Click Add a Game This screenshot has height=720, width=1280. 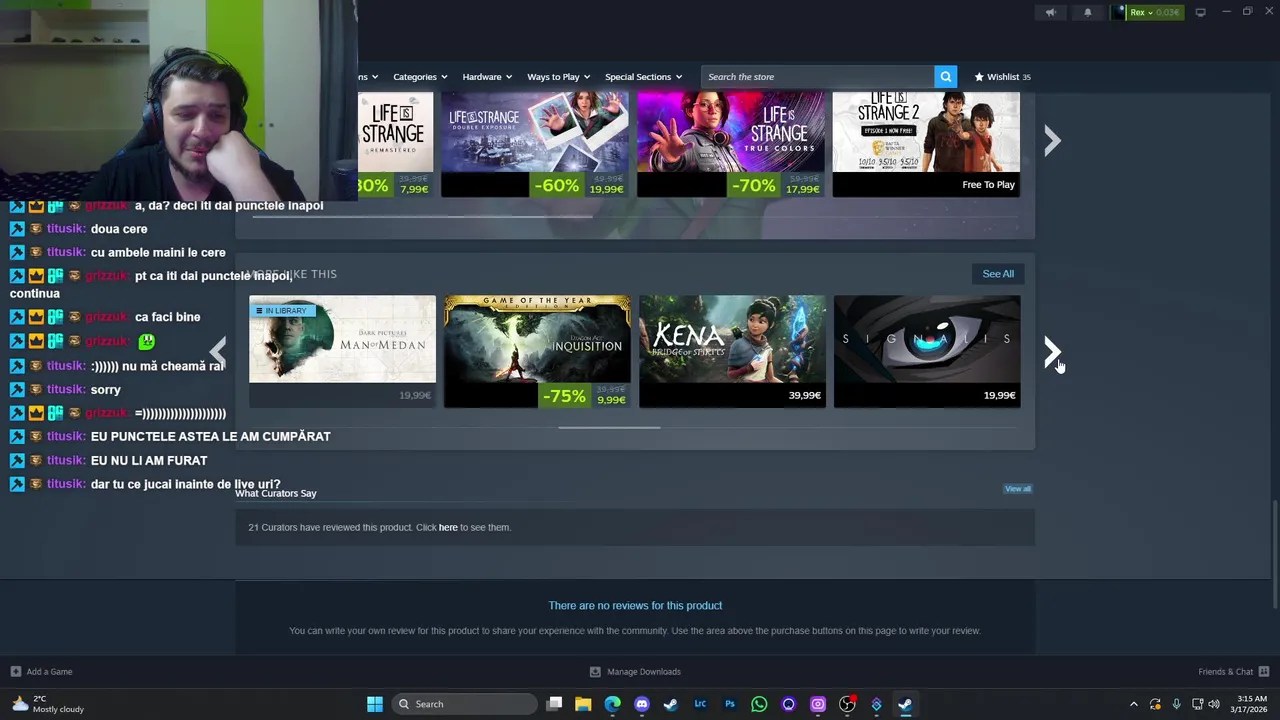[x=41, y=672]
